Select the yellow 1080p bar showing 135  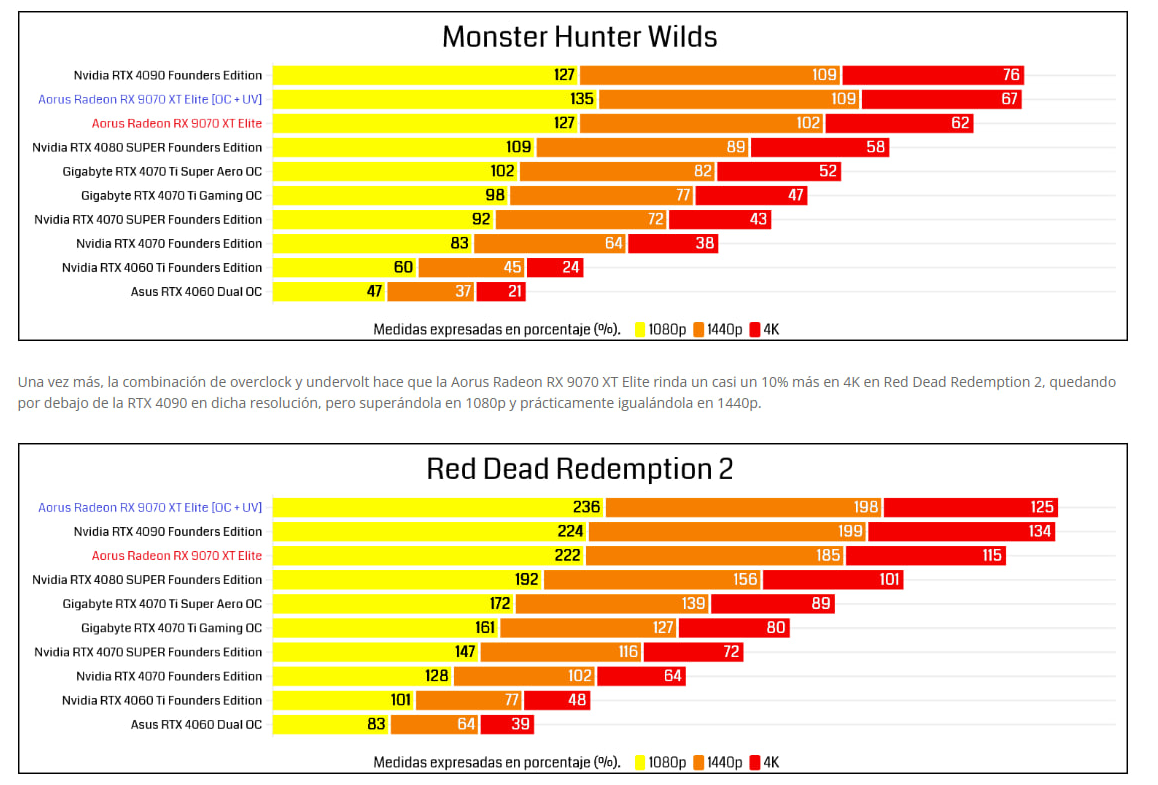click(x=434, y=99)
